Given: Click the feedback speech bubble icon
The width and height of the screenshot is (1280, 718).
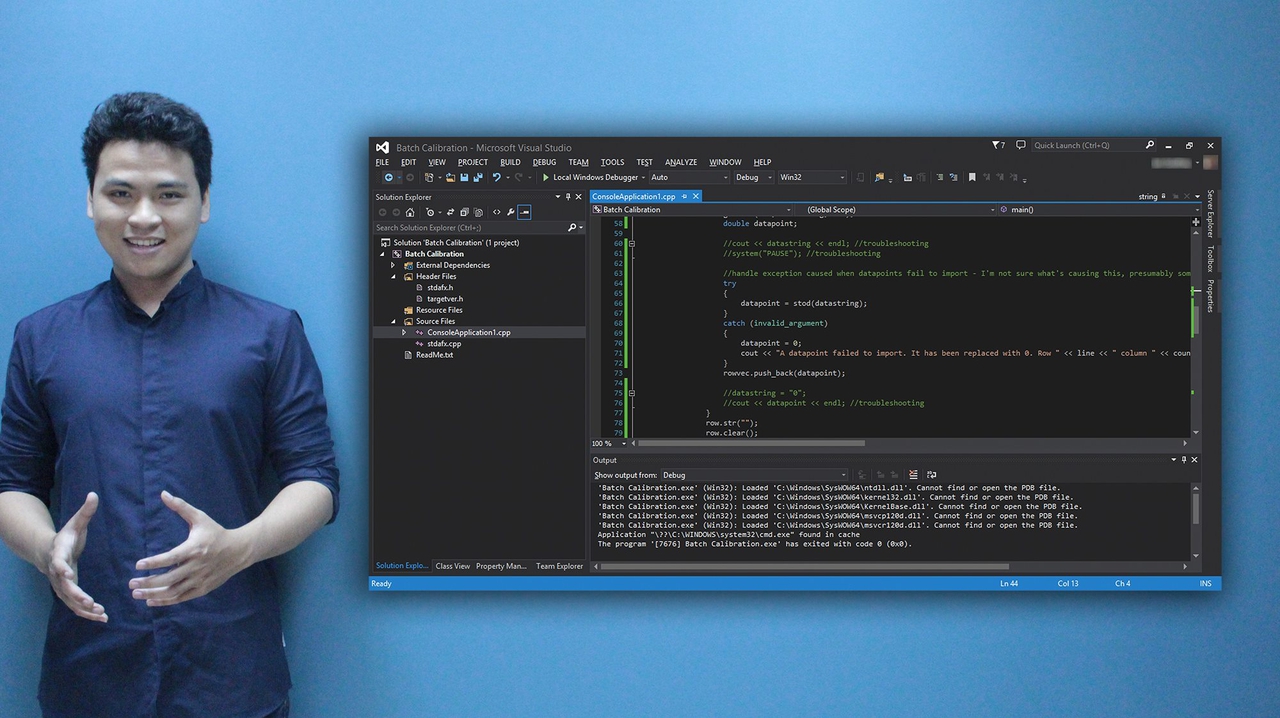Looking at the screenshot, I should click(x=1021, y=145).
